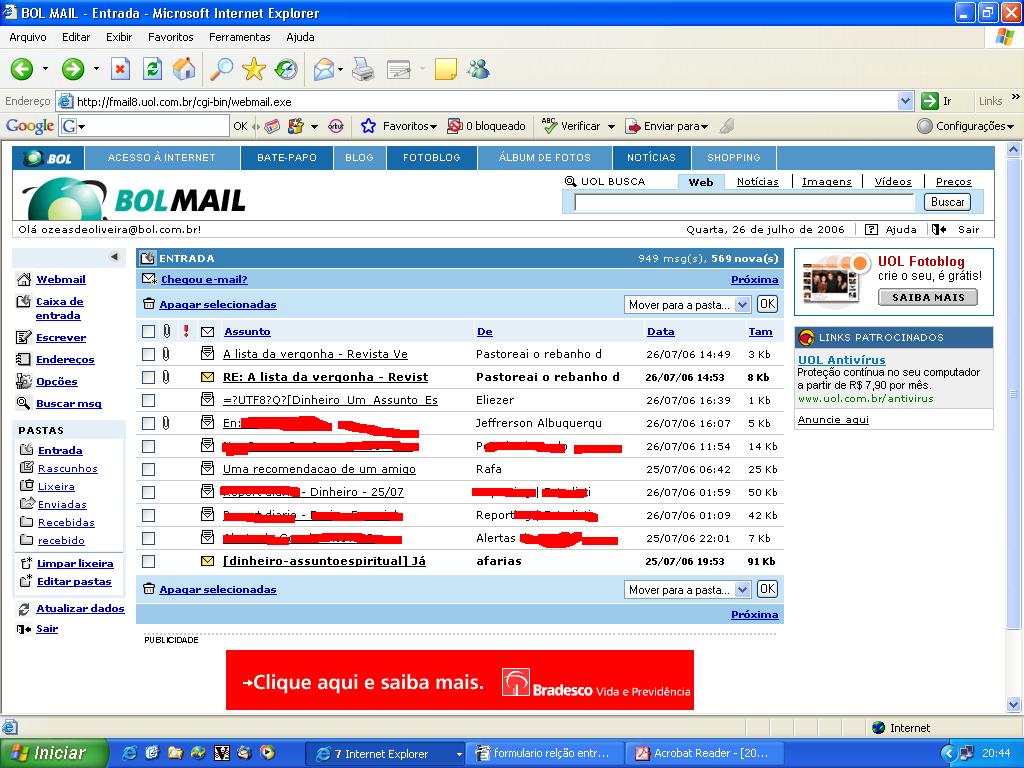
Task: Open the top 'Mover para a pasta...' dropdown
Action: 687,304
